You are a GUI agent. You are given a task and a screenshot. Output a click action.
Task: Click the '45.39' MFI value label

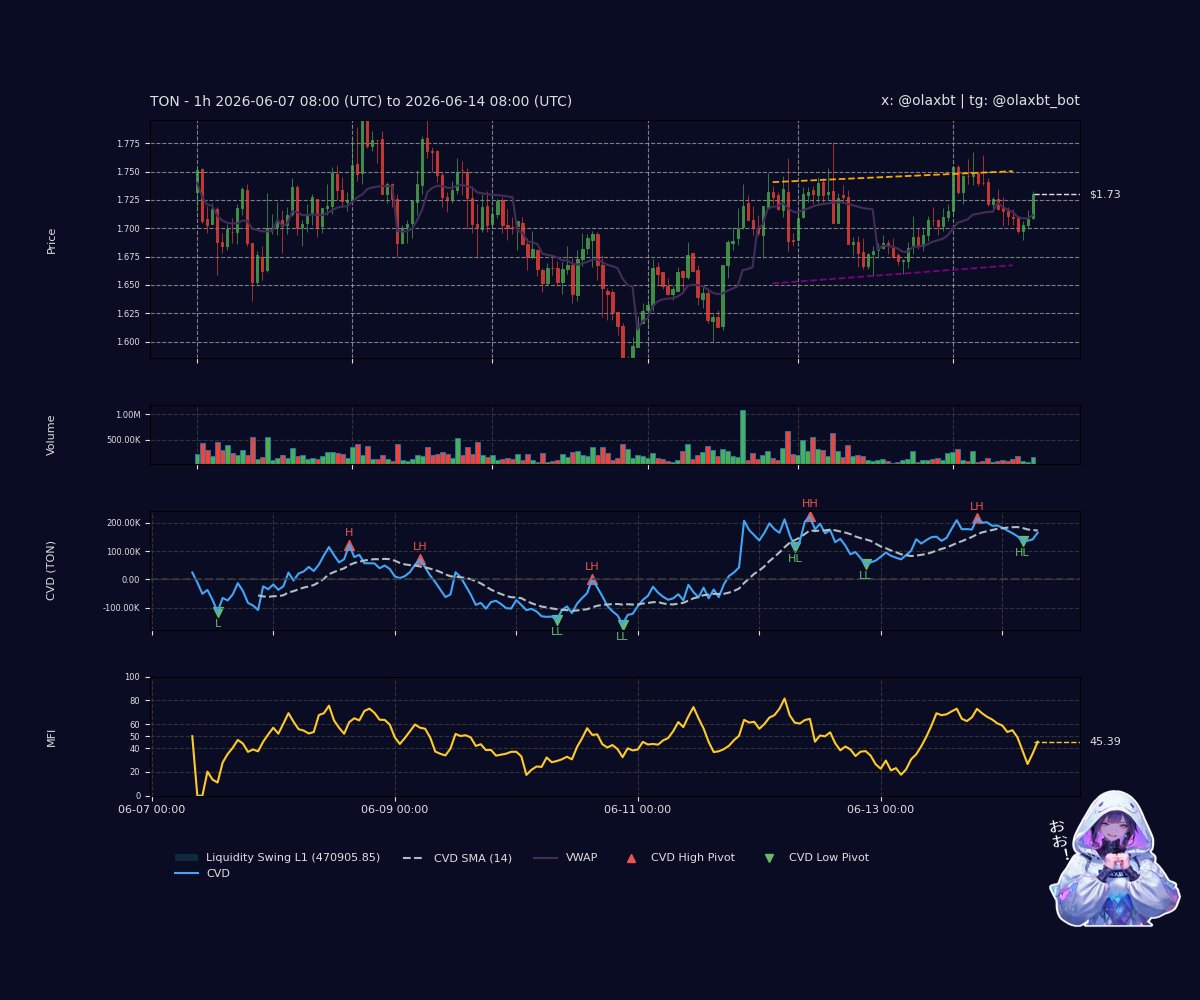tap(1105, 742)
